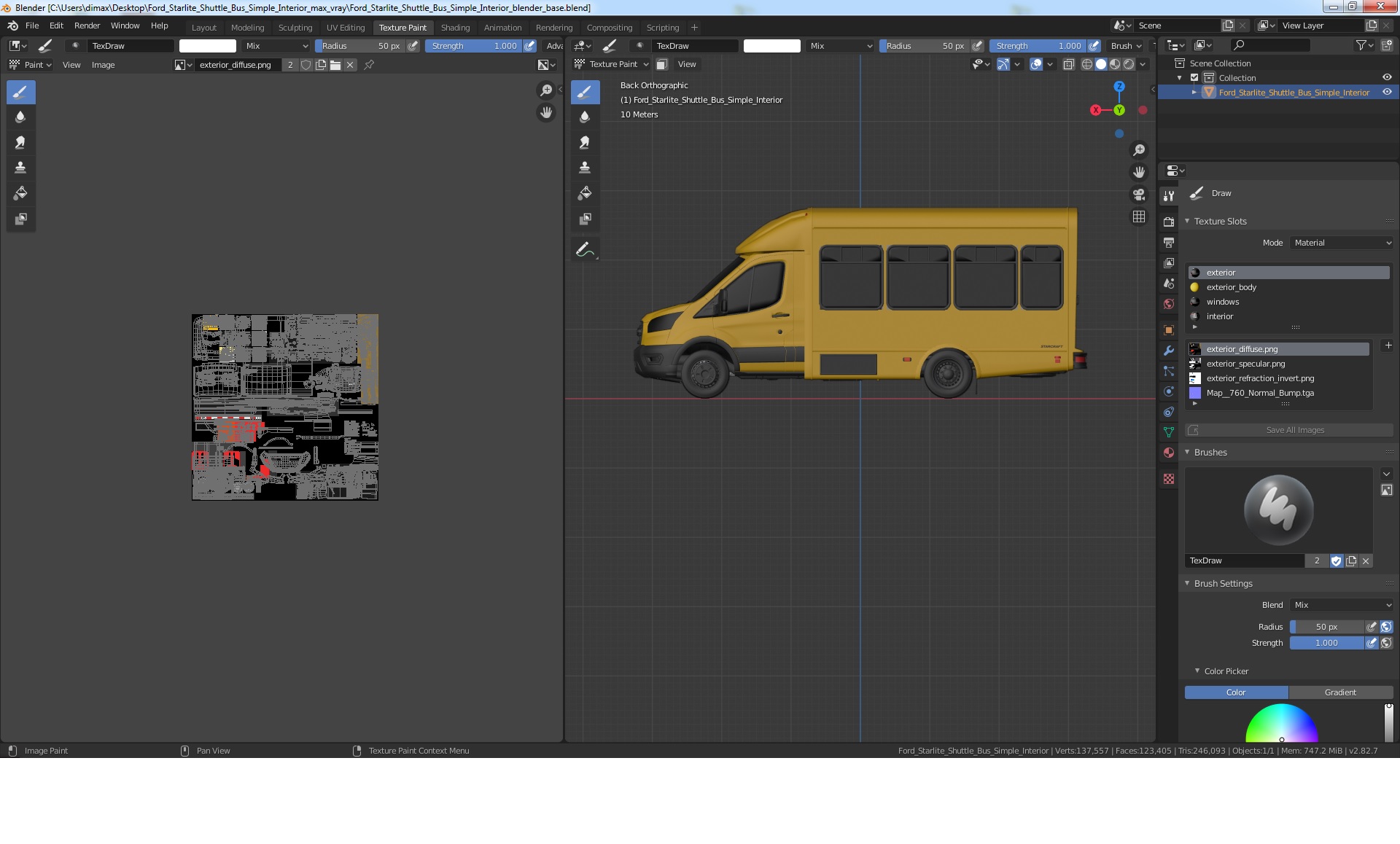This screenshot has height=844, width=1400.
Task: Open the Output properties tab
Action: (x=1169, y=242)
